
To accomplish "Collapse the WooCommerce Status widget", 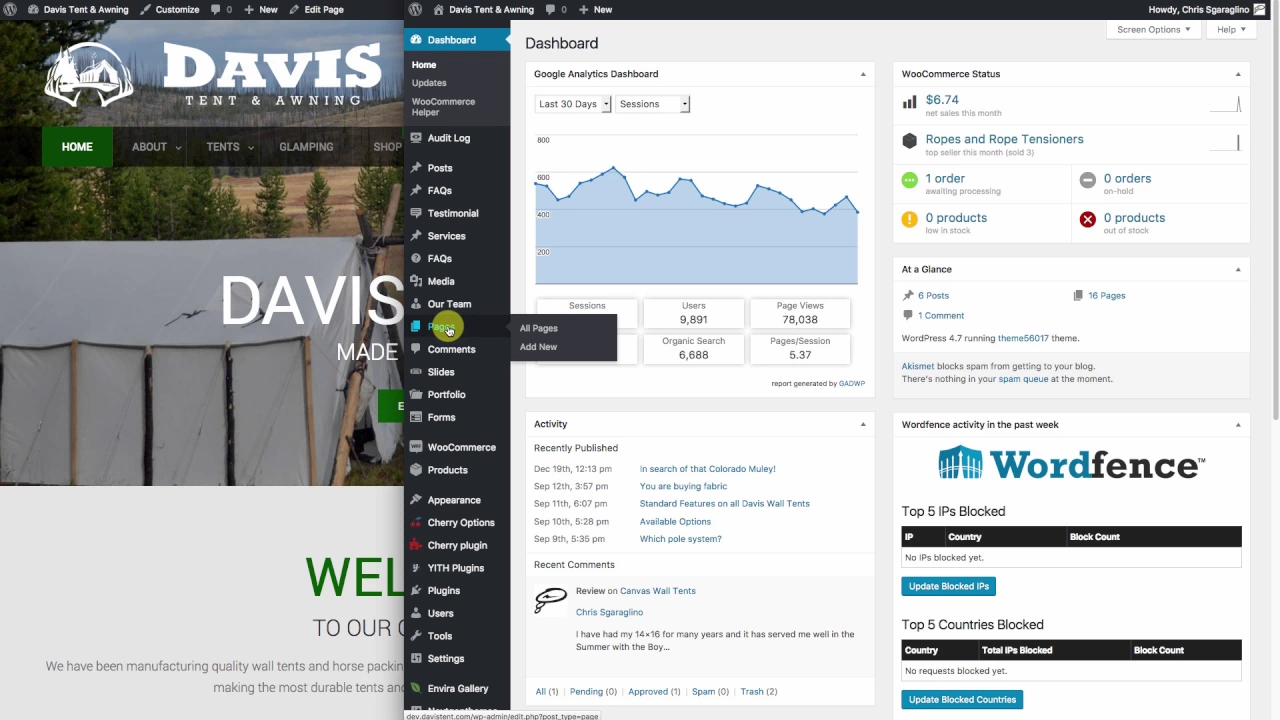I will [x=1237, y=74].
